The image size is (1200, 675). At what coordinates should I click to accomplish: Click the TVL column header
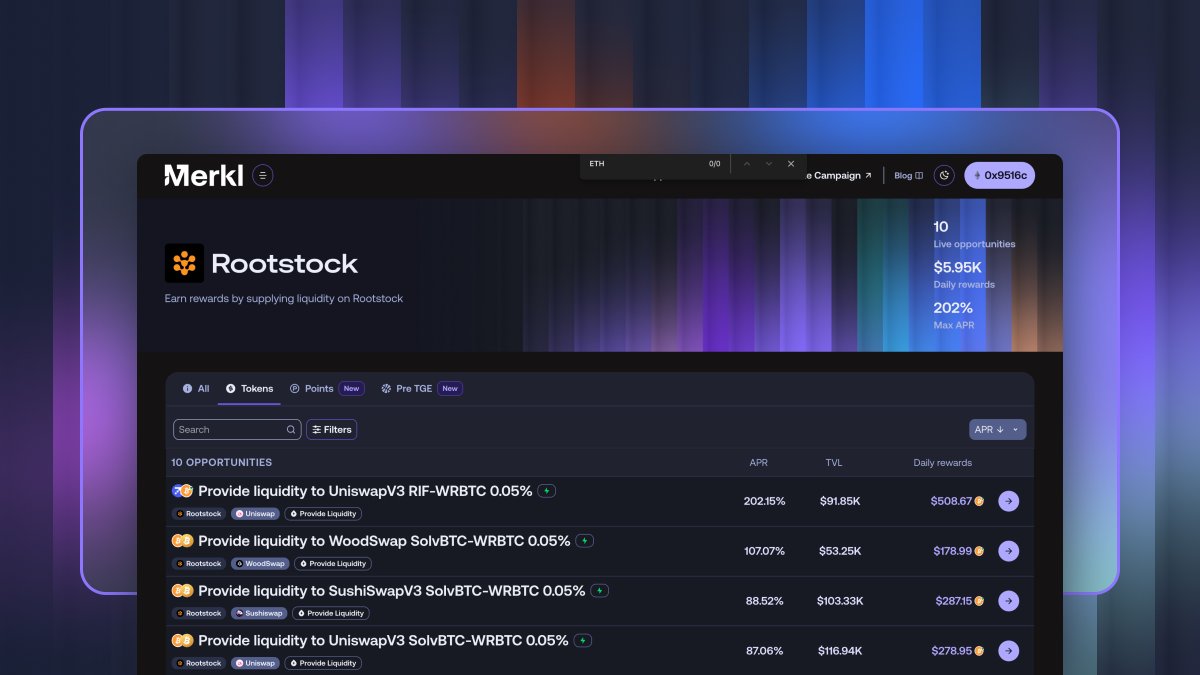point(834,463)
